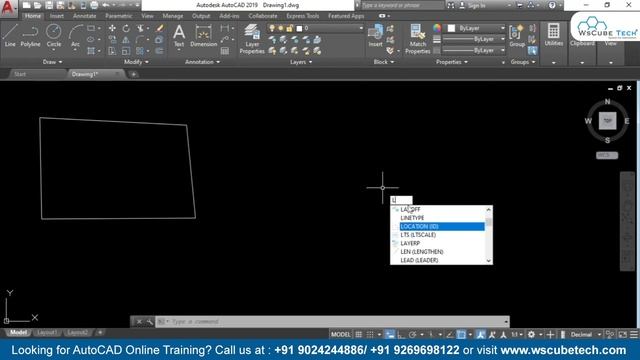Toggle grid display in status bar
The width and height of the screenshot is (640, 360).
358,334
